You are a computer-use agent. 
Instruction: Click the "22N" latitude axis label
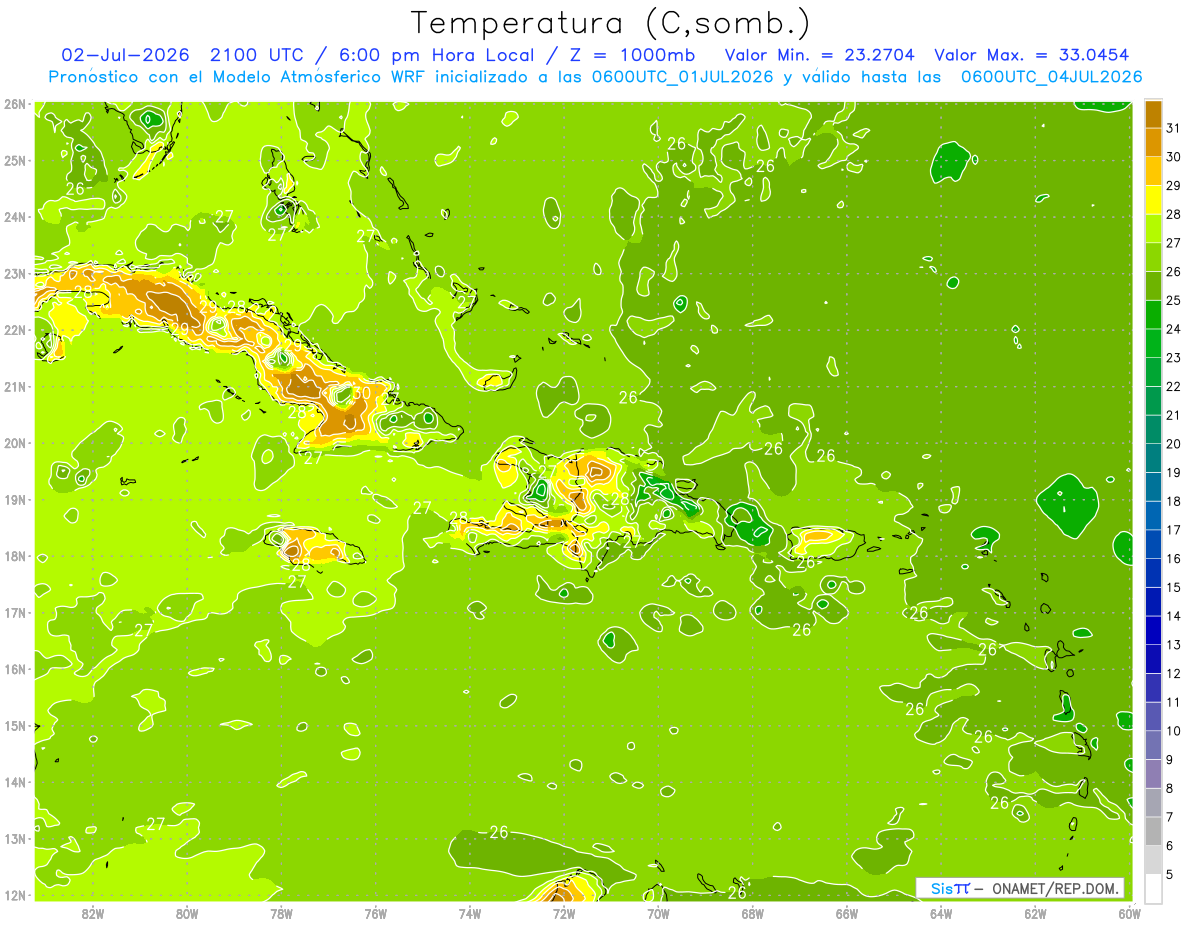pos(14,330)
